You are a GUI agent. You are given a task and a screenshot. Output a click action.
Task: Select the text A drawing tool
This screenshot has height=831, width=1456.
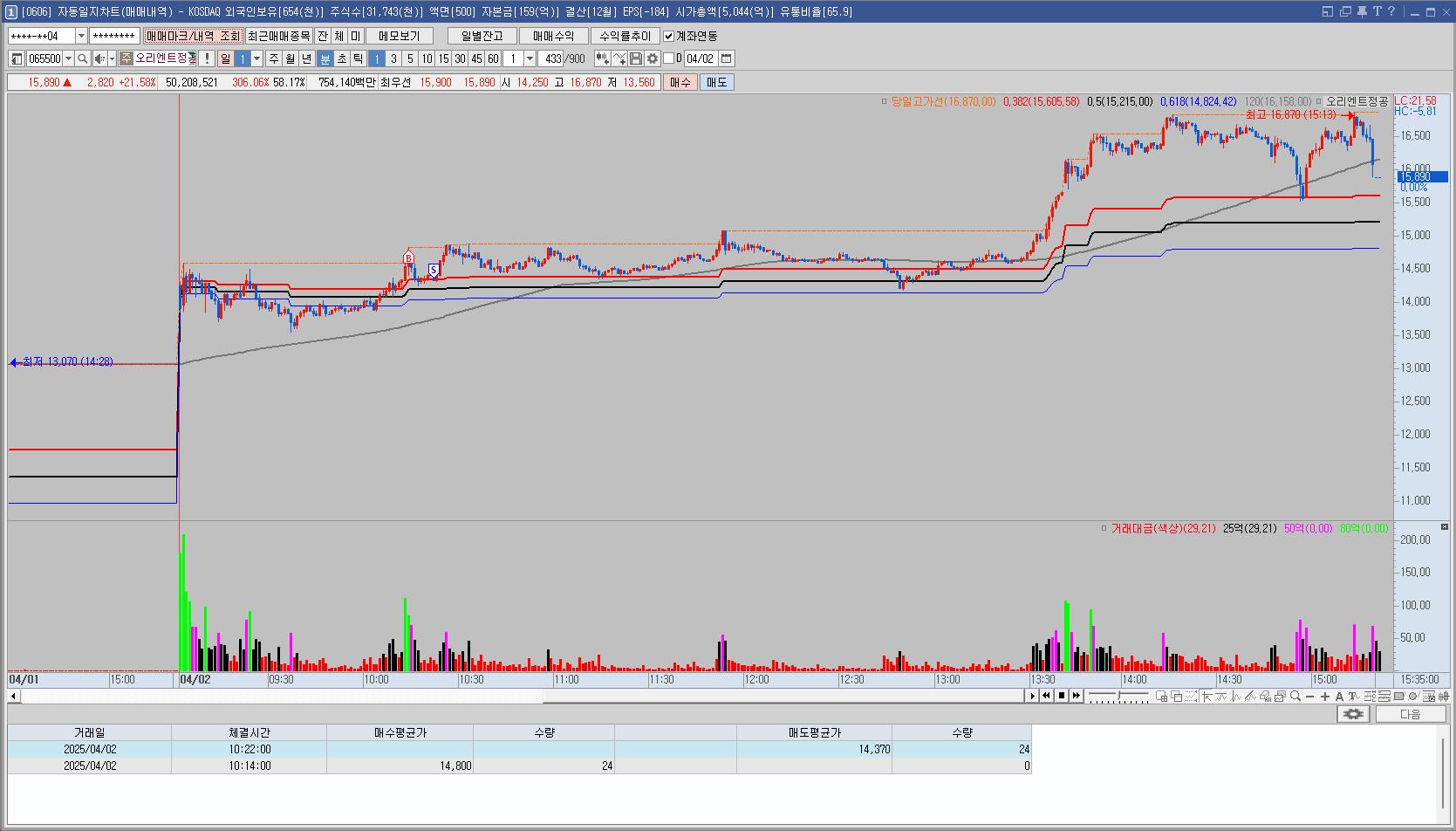click(x=1339, y=696)
